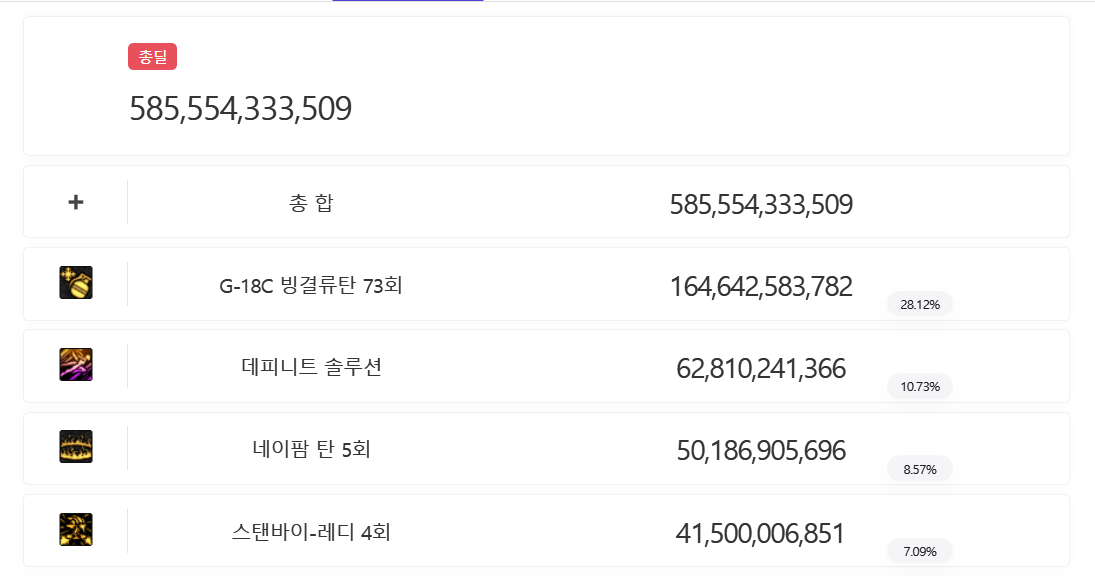Click the 164,642,583,782 damage value
Viewport: 1095px width, 576px height.
(x=761, y=287)
